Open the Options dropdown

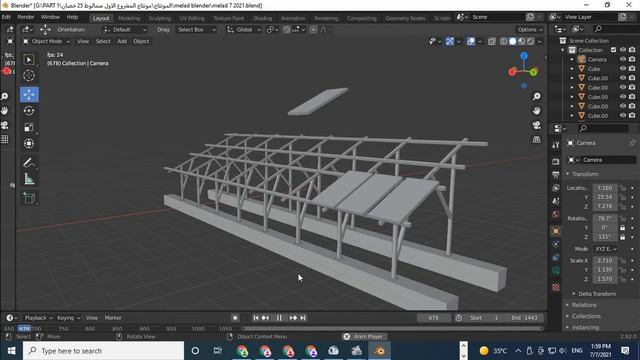(x=529, y=29)
